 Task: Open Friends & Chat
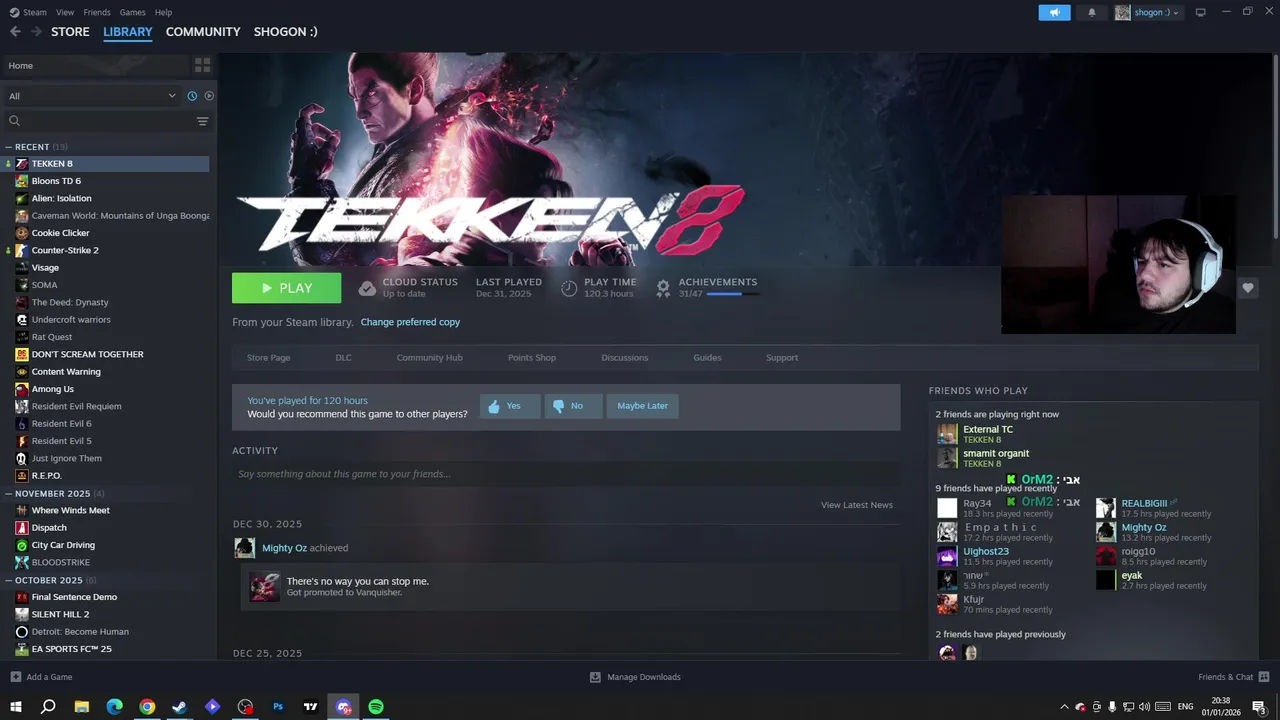click(1233, 677)
